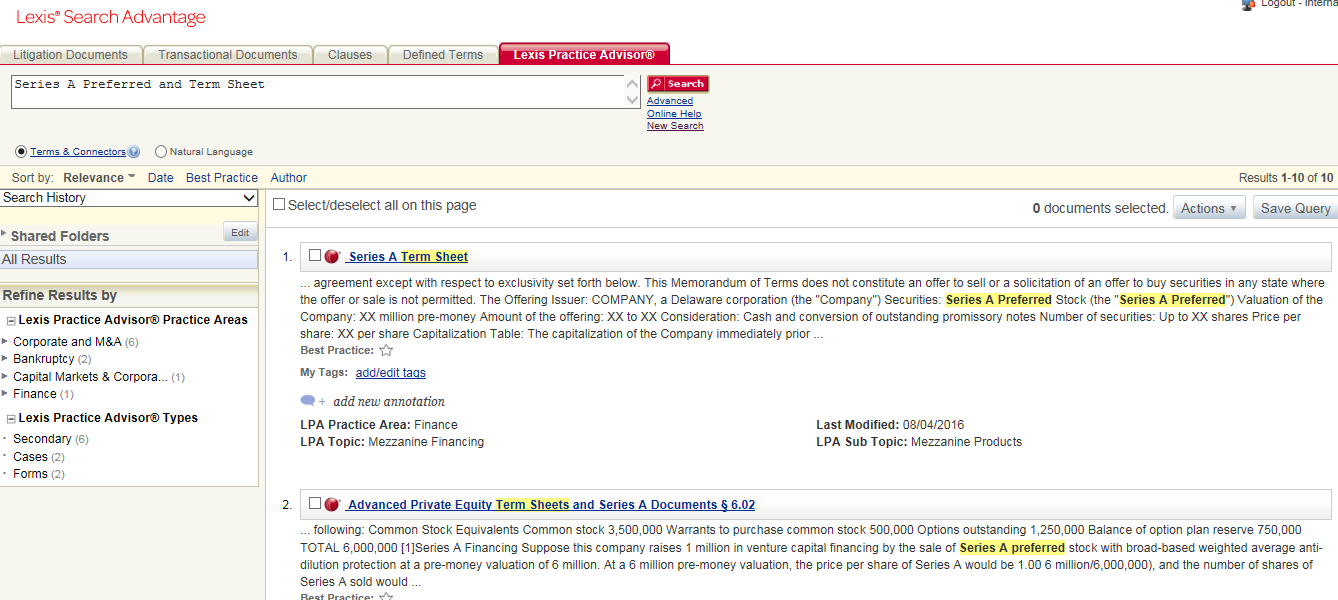Image resolution: width=1338 pixels, height=600 pixels.
Task: Sort results by Best Practice
Action: [222, 178]
